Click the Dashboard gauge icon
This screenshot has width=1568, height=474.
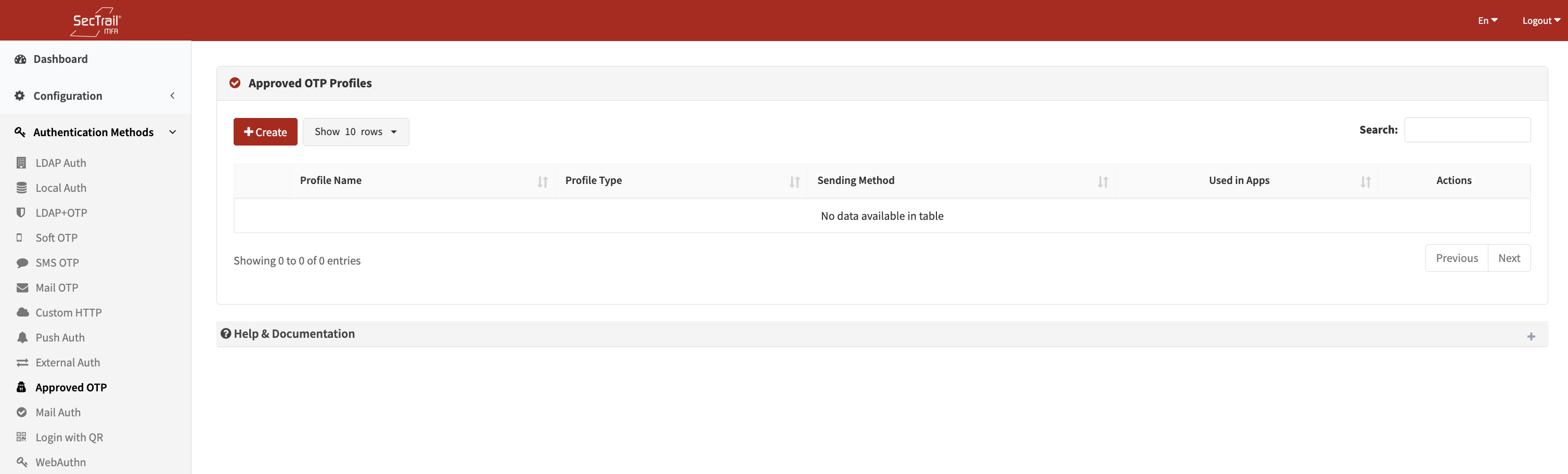pyautogui.click(x=20, y=59)
